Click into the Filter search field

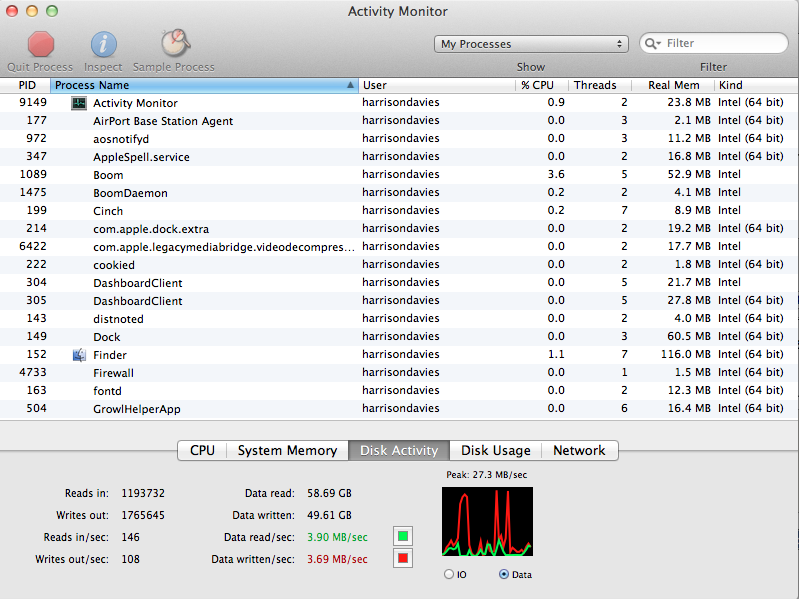[x=714, y=43]
